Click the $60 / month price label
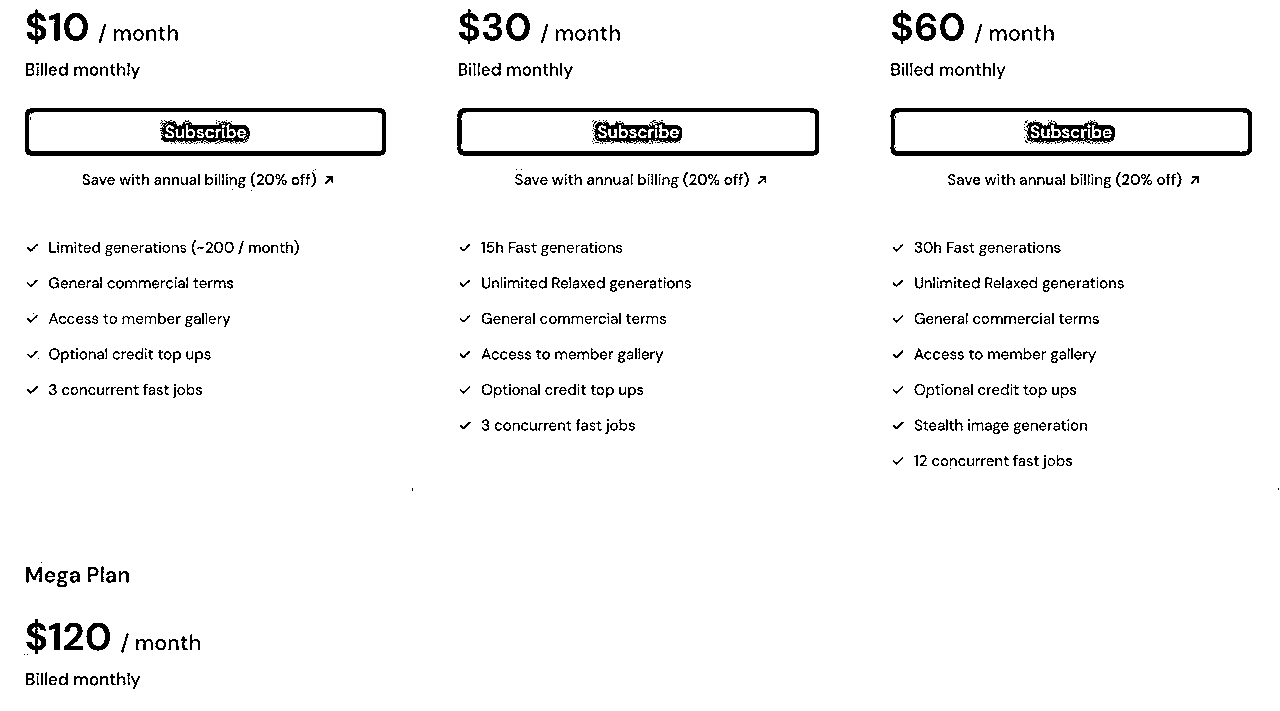 click(x=973, y=28)
